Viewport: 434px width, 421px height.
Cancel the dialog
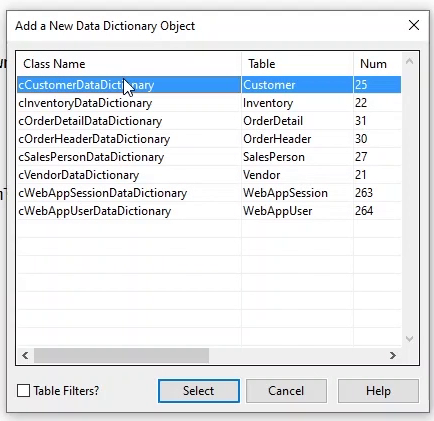click(x=286, y=391)
